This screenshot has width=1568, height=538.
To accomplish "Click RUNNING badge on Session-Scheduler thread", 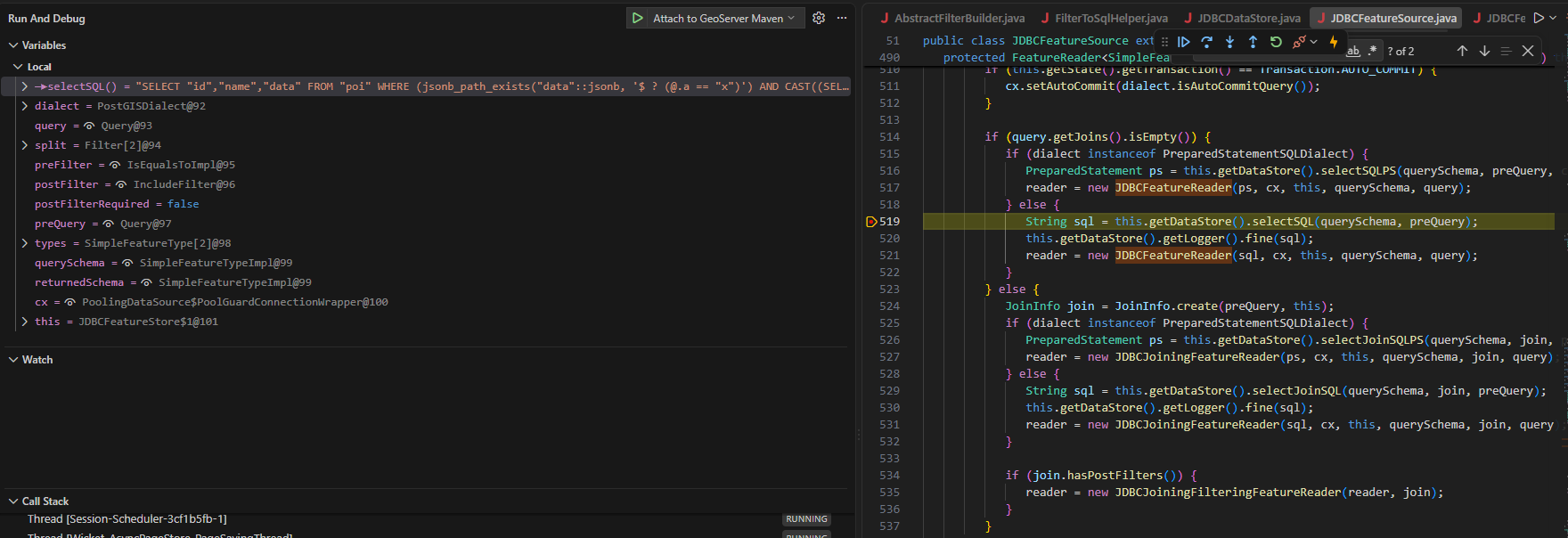I will tap(806, 519).
